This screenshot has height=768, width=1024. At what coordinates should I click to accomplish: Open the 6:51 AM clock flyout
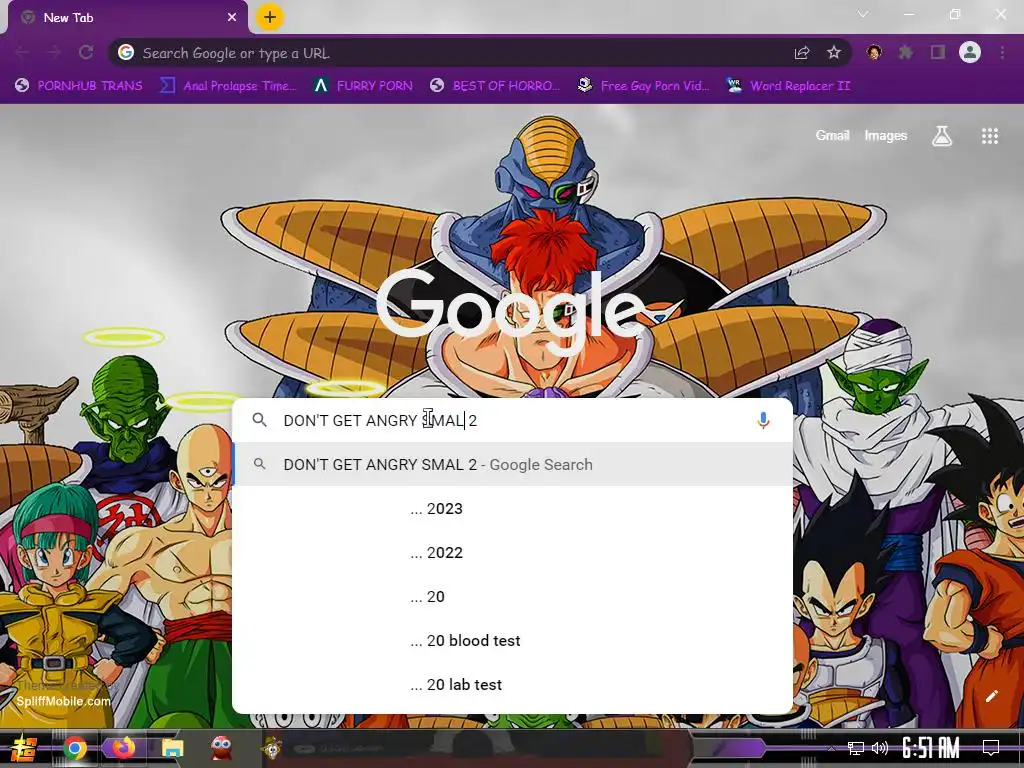click(x=931, y=748)
